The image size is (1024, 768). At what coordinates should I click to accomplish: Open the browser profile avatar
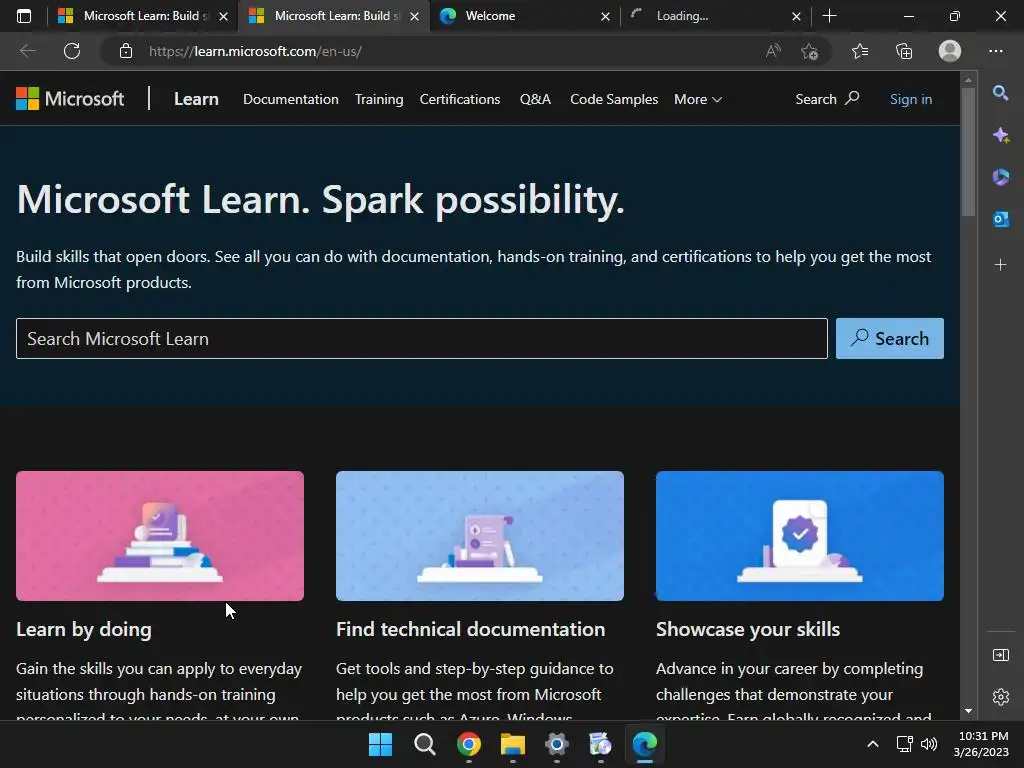(x=950, y=51)
